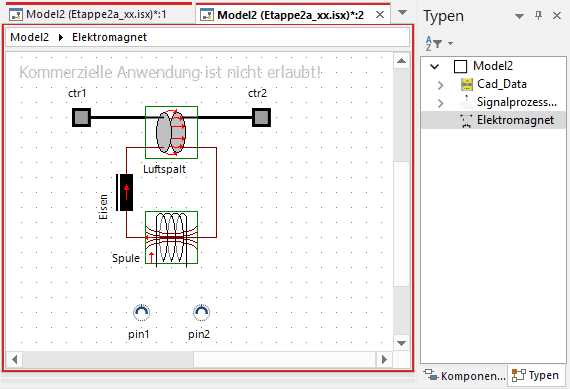The width and height of the screenshot is (570, 389).
Task: Select the Spule coil component
Action: click(171, 237)
